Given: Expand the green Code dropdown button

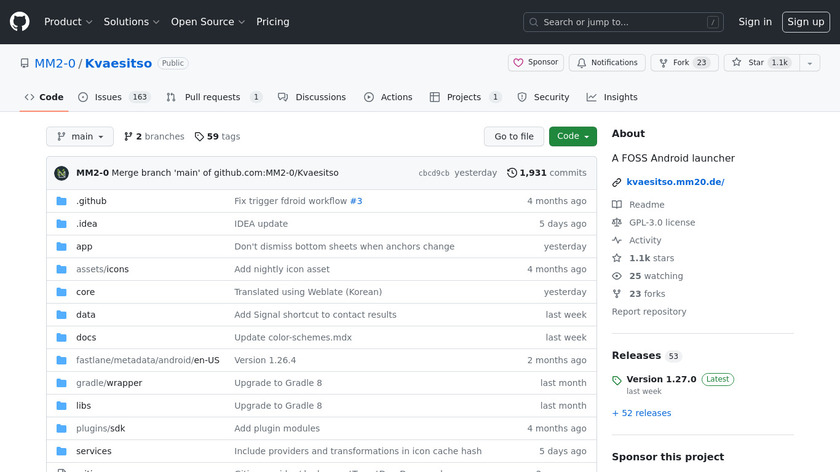Looking at the screenshot, I should (x=572, y=137).
